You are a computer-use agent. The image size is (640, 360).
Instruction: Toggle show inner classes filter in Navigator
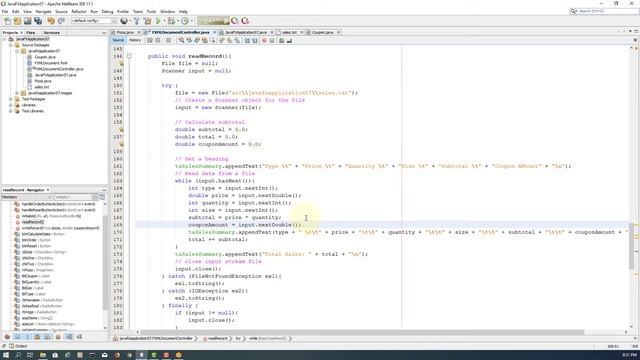pos(47,337)
